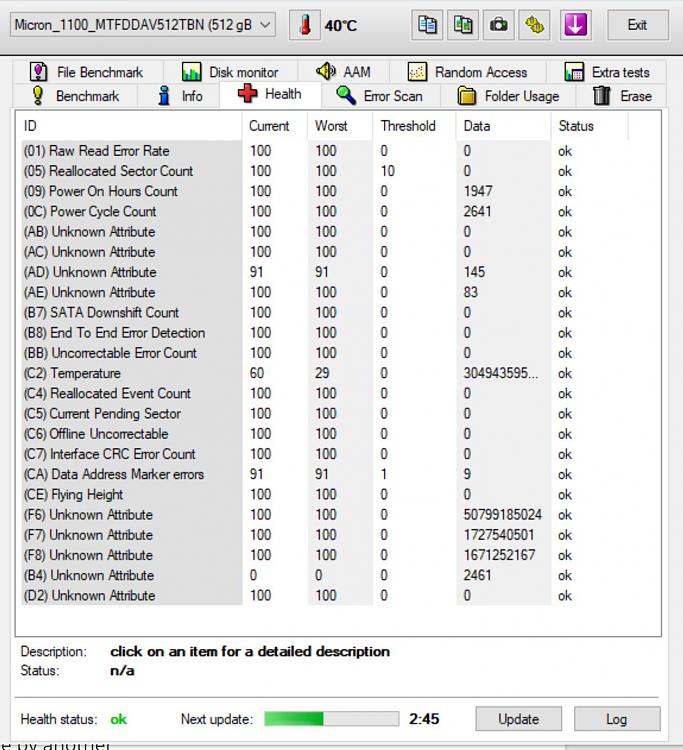Screen dimensions: 683x750
Task: Switch to the Error Scan tab
Action: coord(380,96)
